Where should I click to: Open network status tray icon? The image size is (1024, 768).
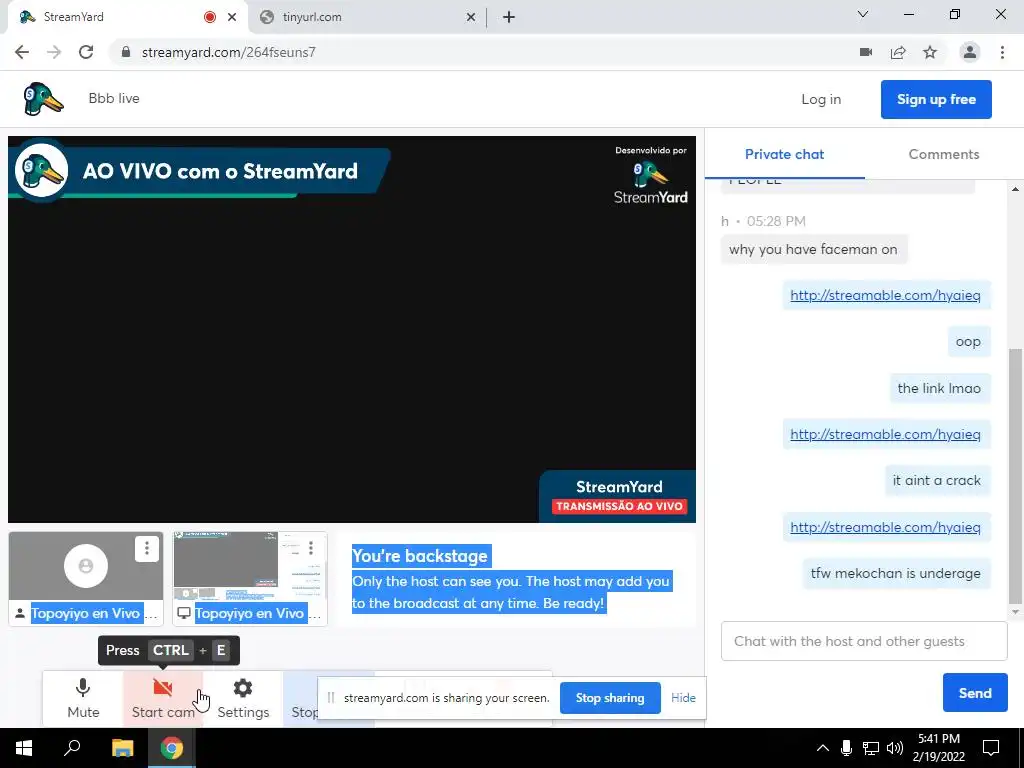871,748
